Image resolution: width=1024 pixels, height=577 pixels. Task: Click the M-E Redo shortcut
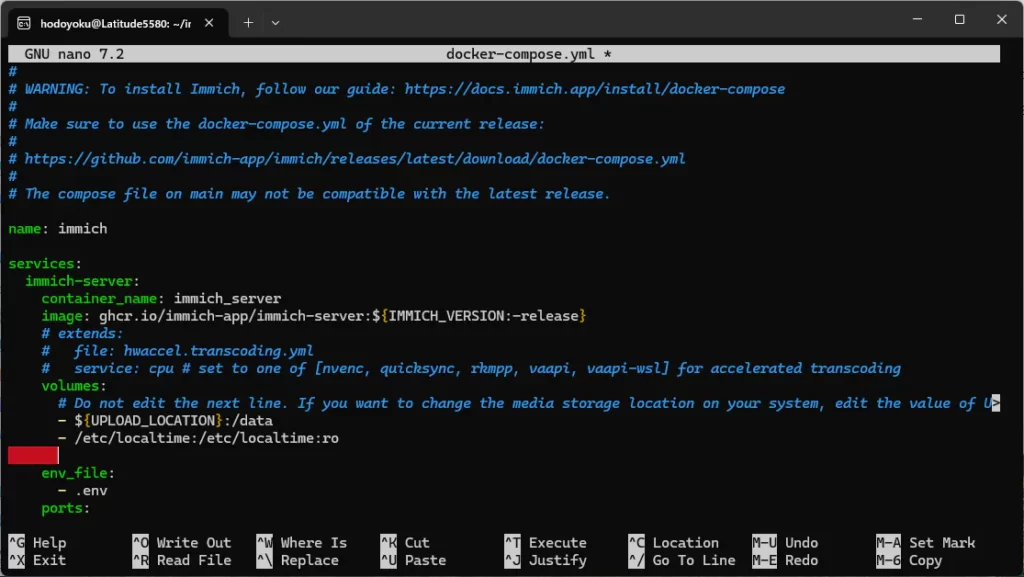coord(785,560)
